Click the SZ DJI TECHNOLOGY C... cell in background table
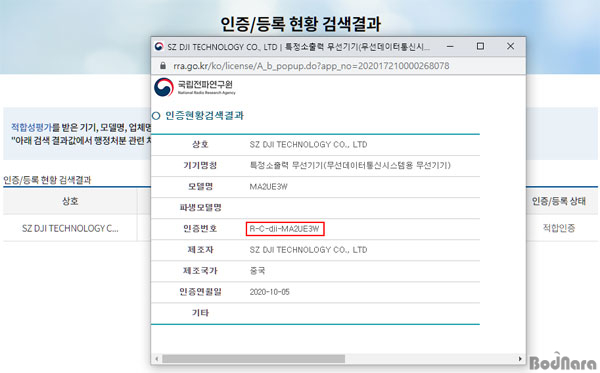 point(70,228)
